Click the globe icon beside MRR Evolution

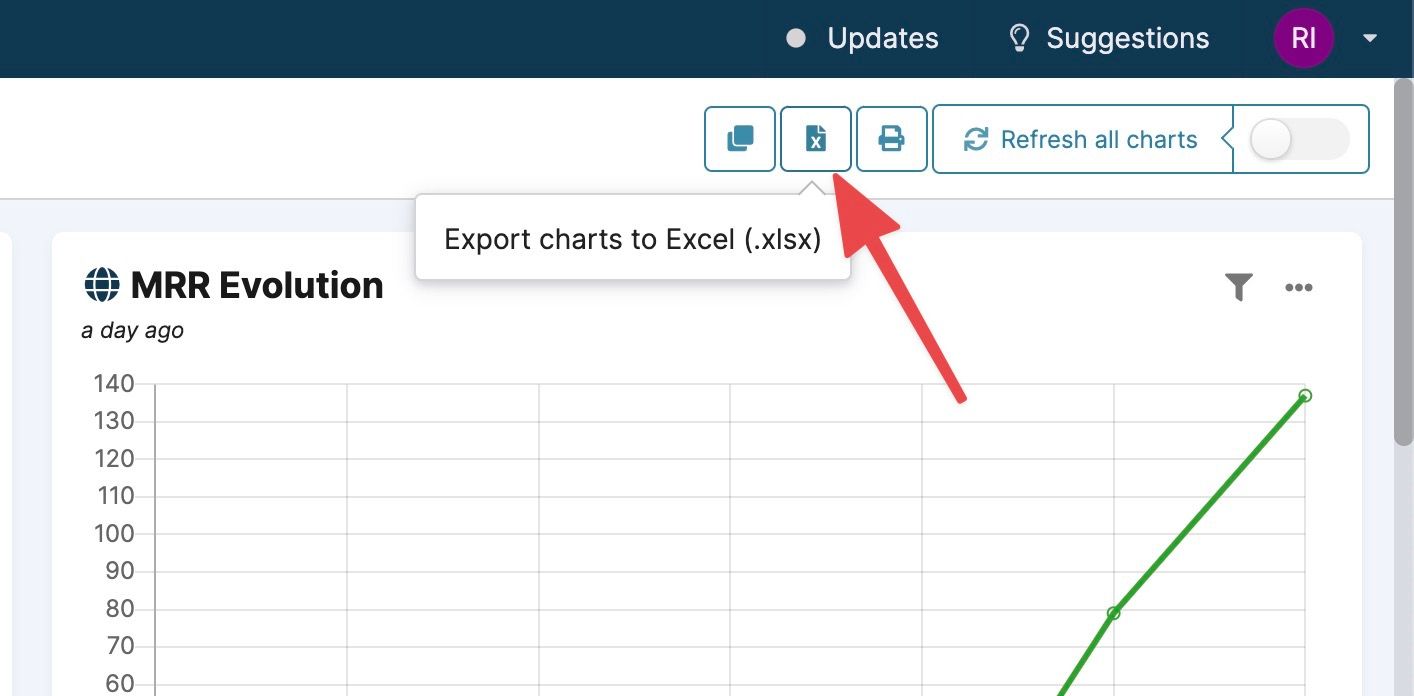click(x=101, y=286)
